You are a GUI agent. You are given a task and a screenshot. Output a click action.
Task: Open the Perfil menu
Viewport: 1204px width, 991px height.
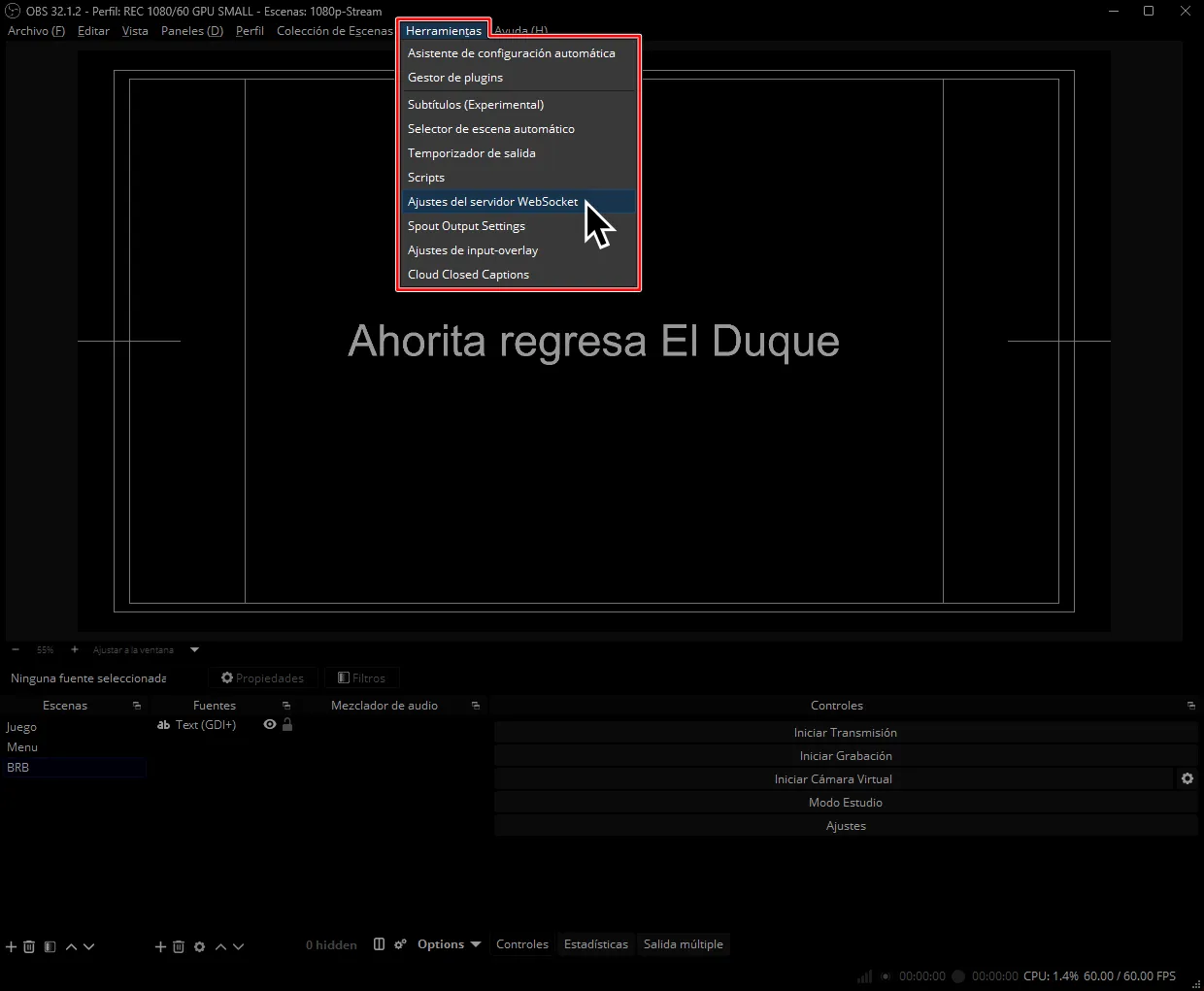[x=250, y=31]
